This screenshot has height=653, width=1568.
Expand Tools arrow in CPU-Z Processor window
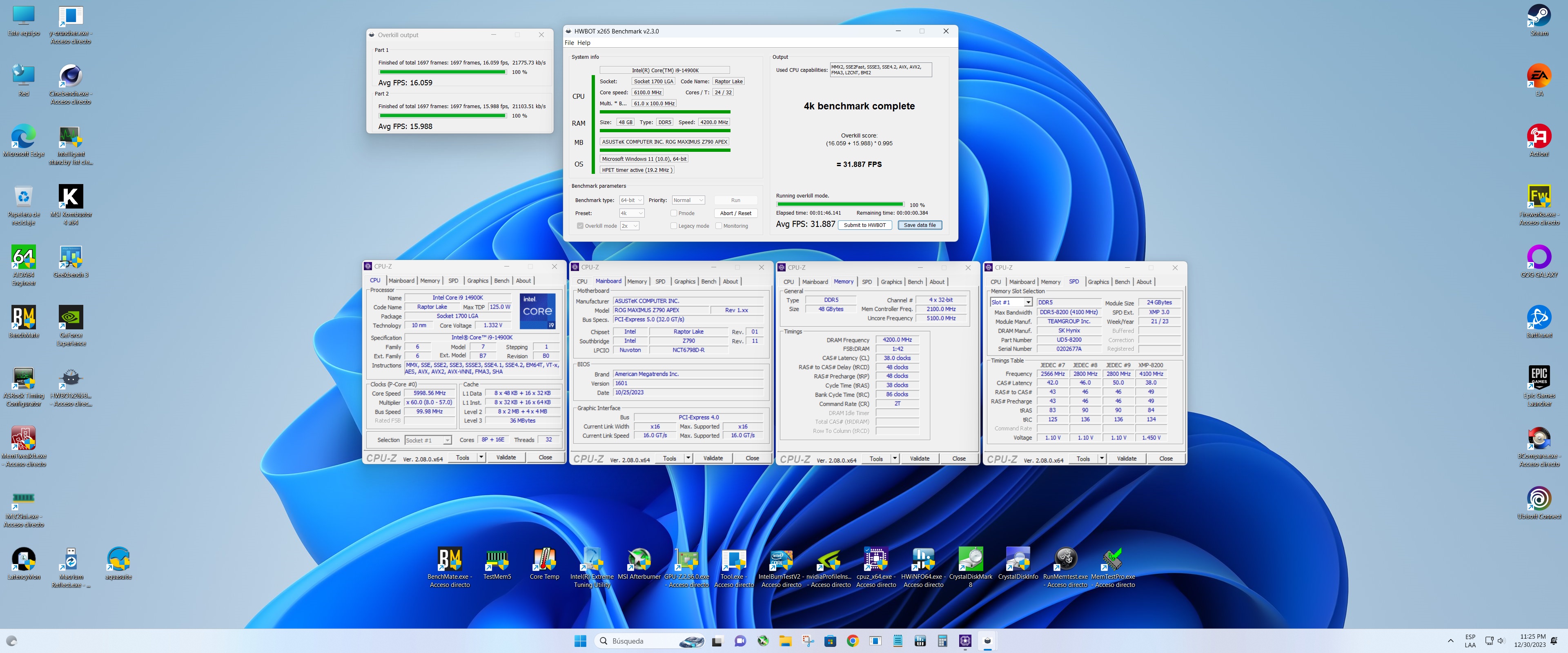(481, 457)
